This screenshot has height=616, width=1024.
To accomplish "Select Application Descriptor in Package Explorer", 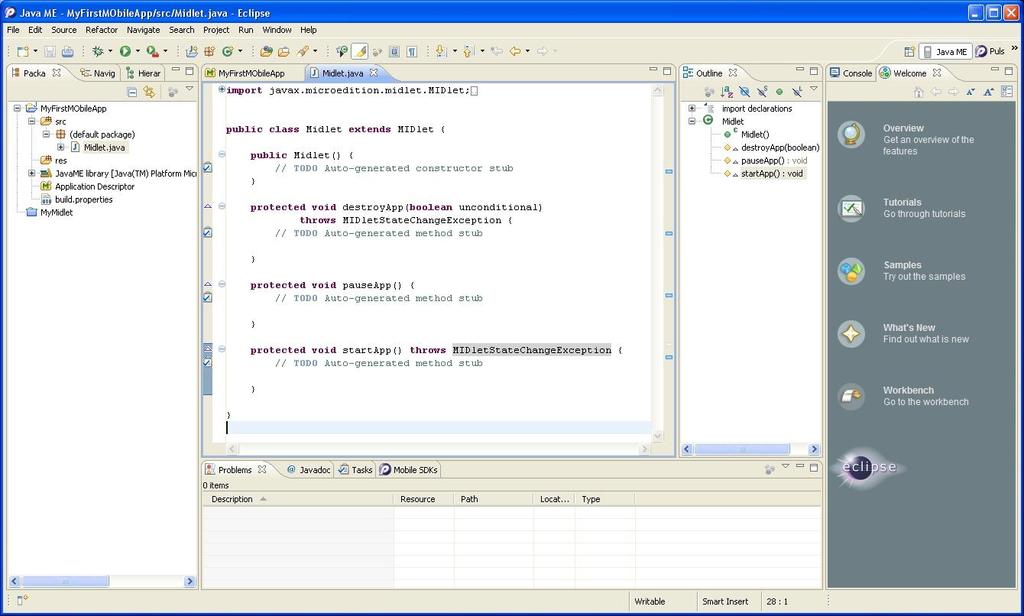I will (95, 187).
